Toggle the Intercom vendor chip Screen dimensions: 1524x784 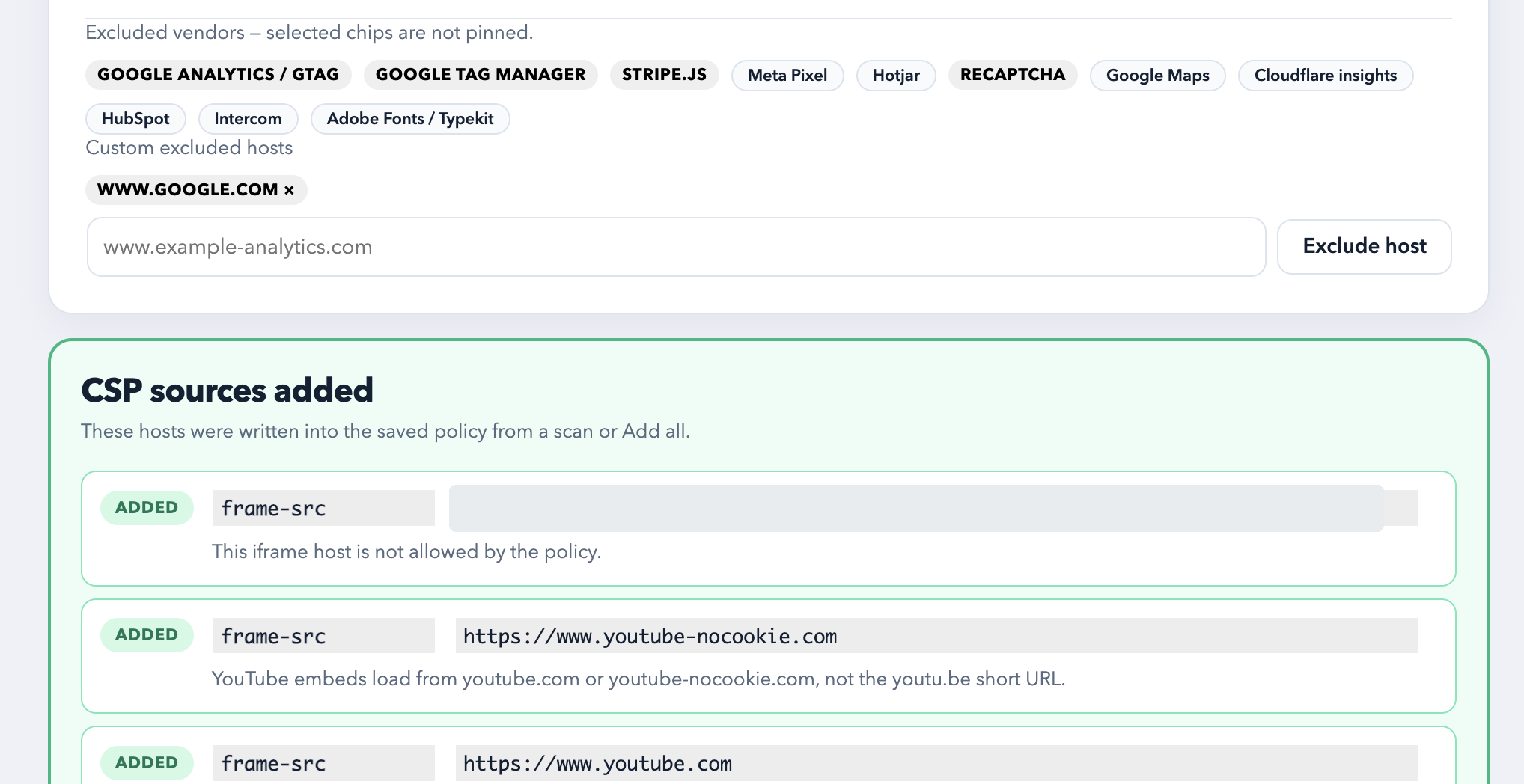[248, 119]
